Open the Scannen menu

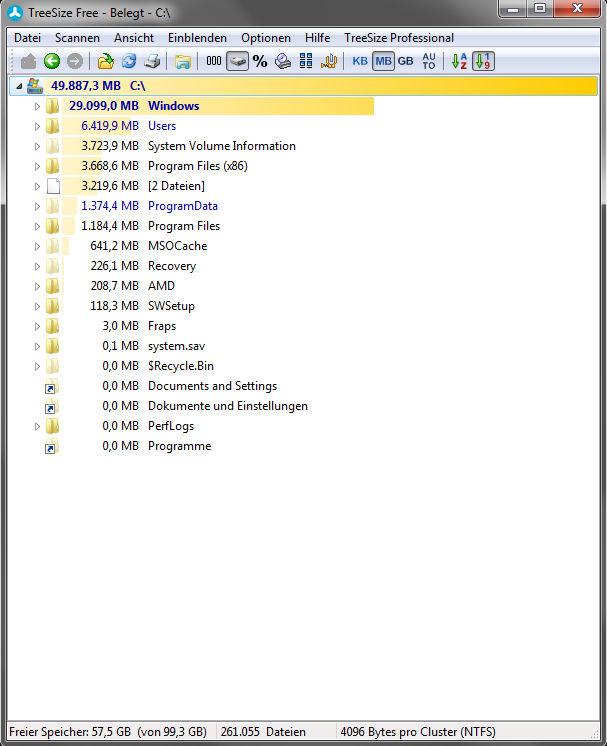tap(77, 38)
